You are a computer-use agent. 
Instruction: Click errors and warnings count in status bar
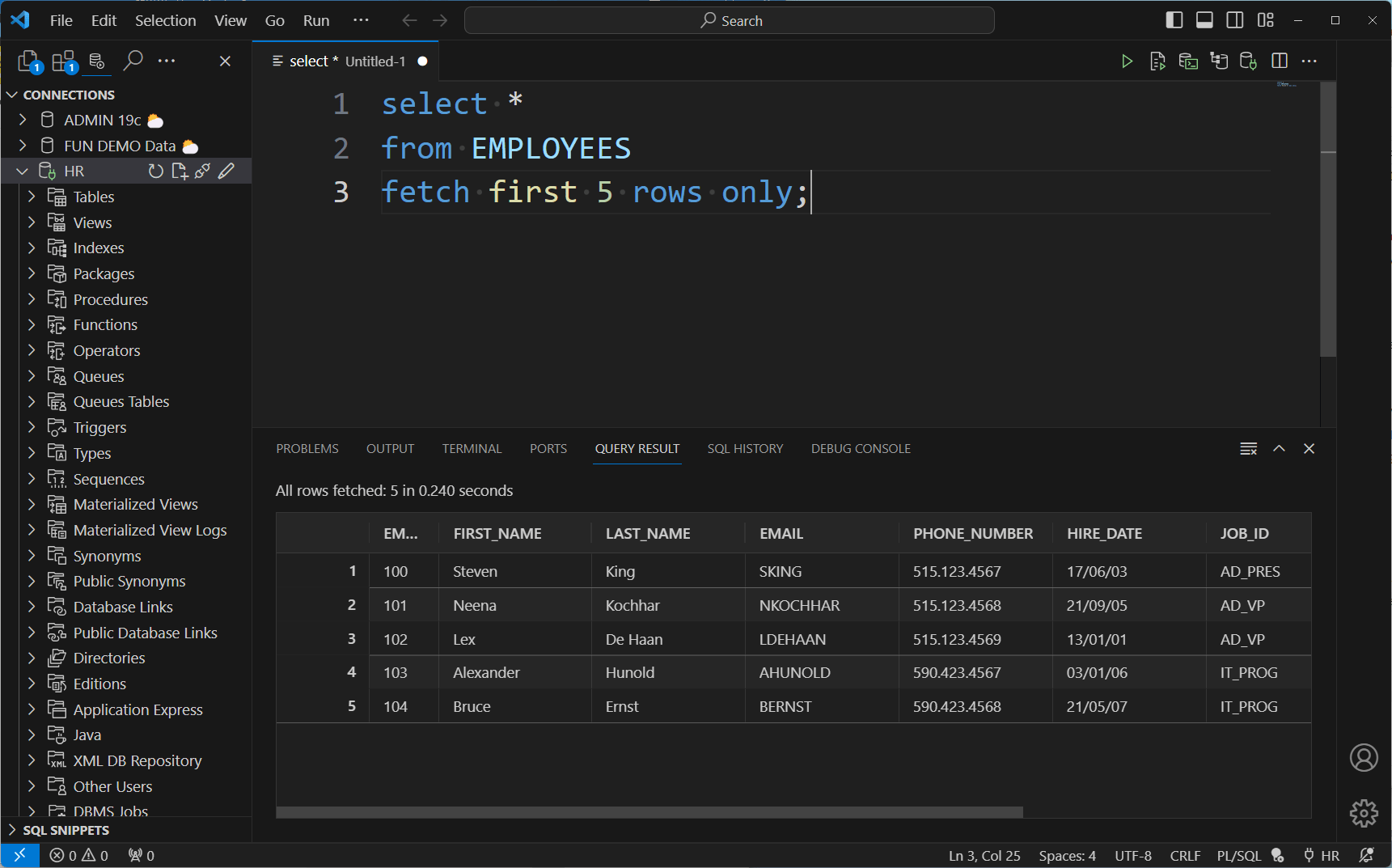78,855
